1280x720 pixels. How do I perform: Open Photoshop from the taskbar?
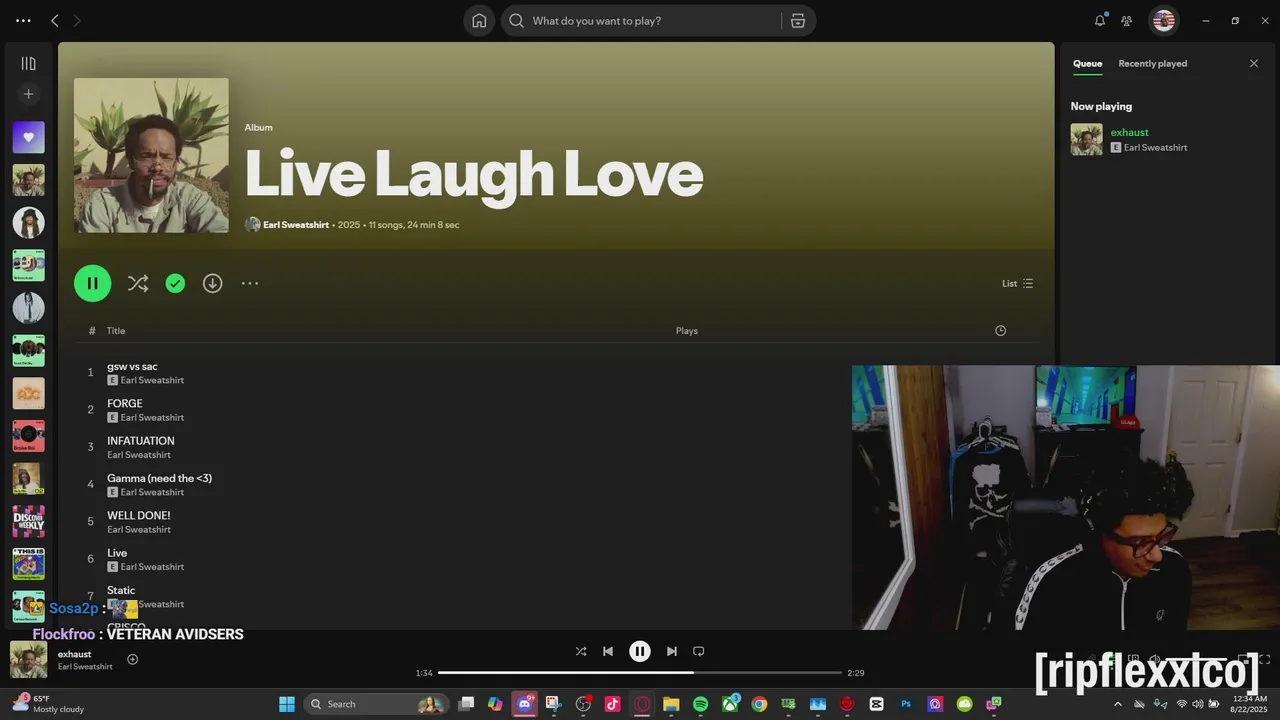(906, 704)
